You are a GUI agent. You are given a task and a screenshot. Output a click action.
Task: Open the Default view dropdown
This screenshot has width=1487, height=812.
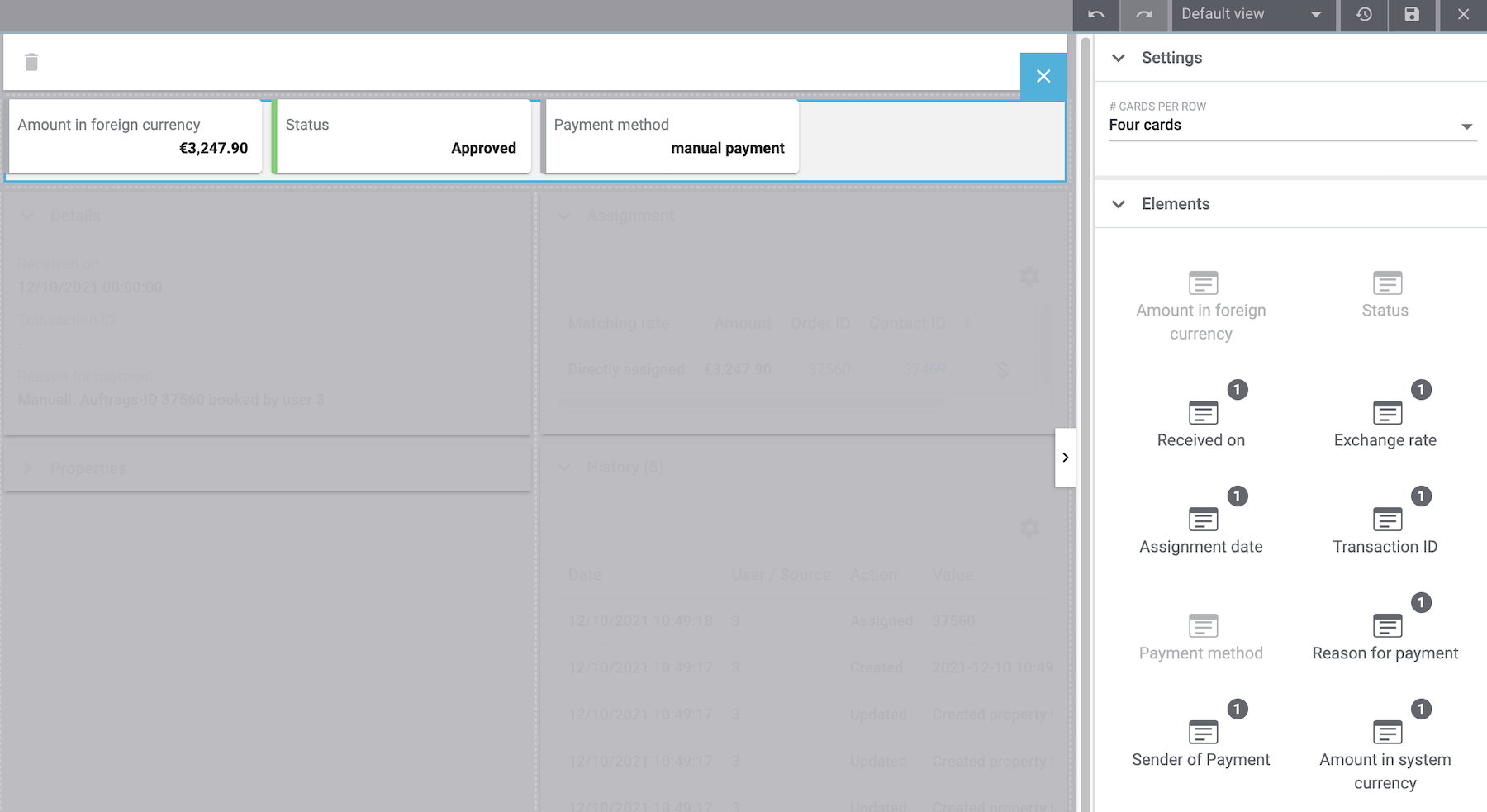coord(1252,15)
